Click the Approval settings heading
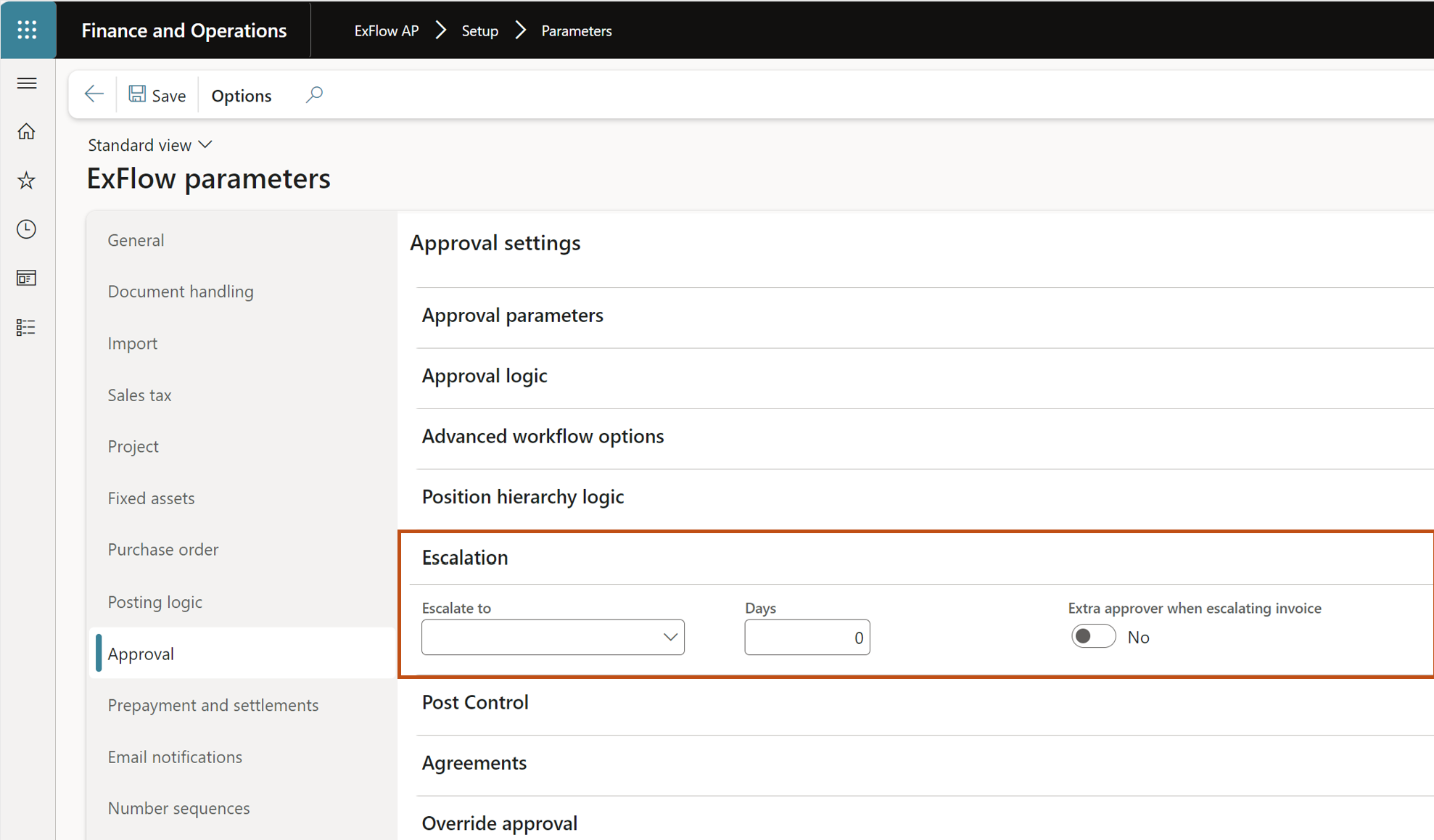 pyautogui.click(x=495, y=243)
